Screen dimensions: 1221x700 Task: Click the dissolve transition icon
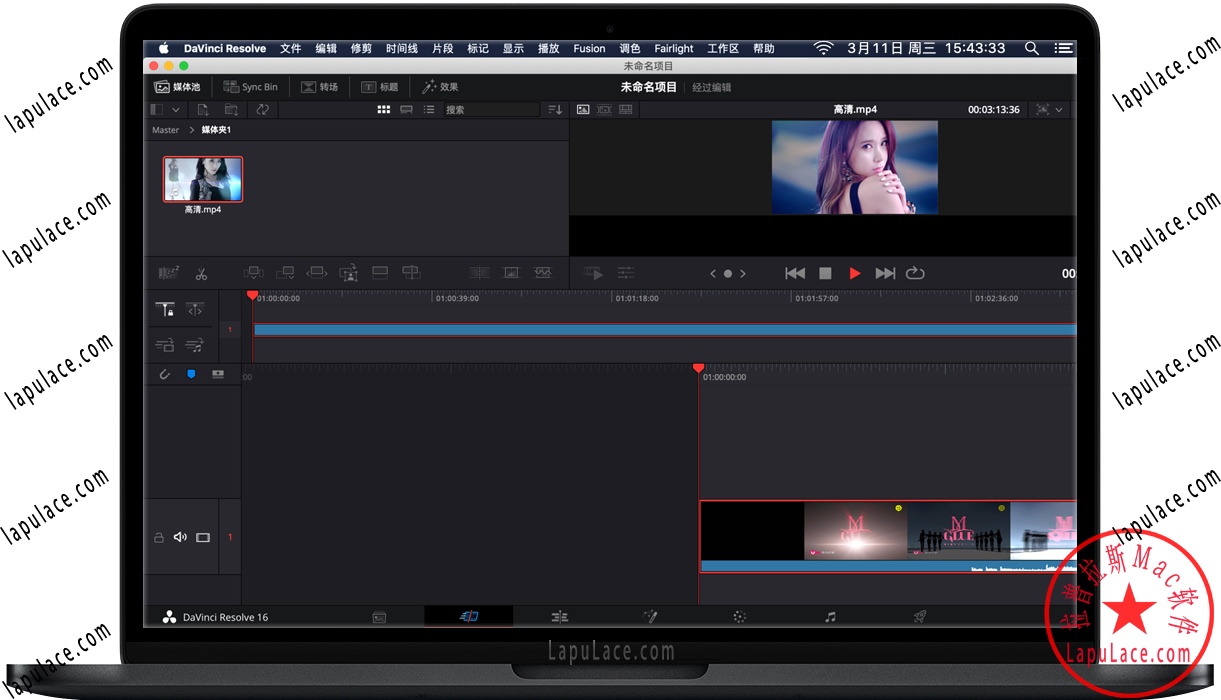point(511,272)
